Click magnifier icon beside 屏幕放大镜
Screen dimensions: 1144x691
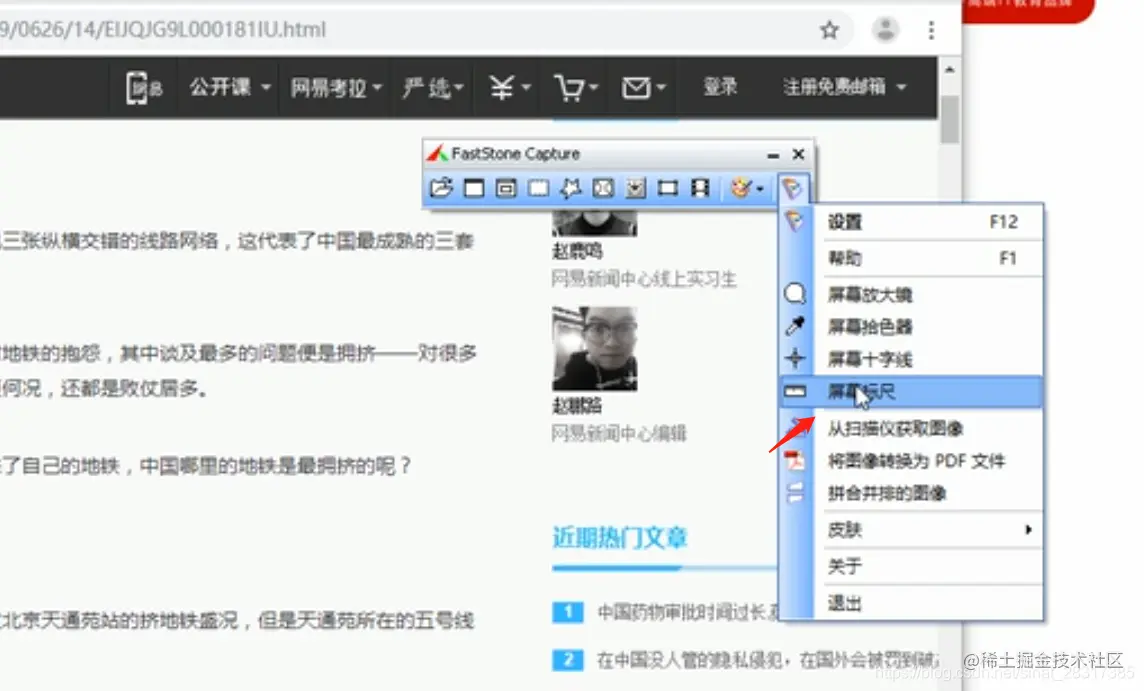(x=795, y=294)
